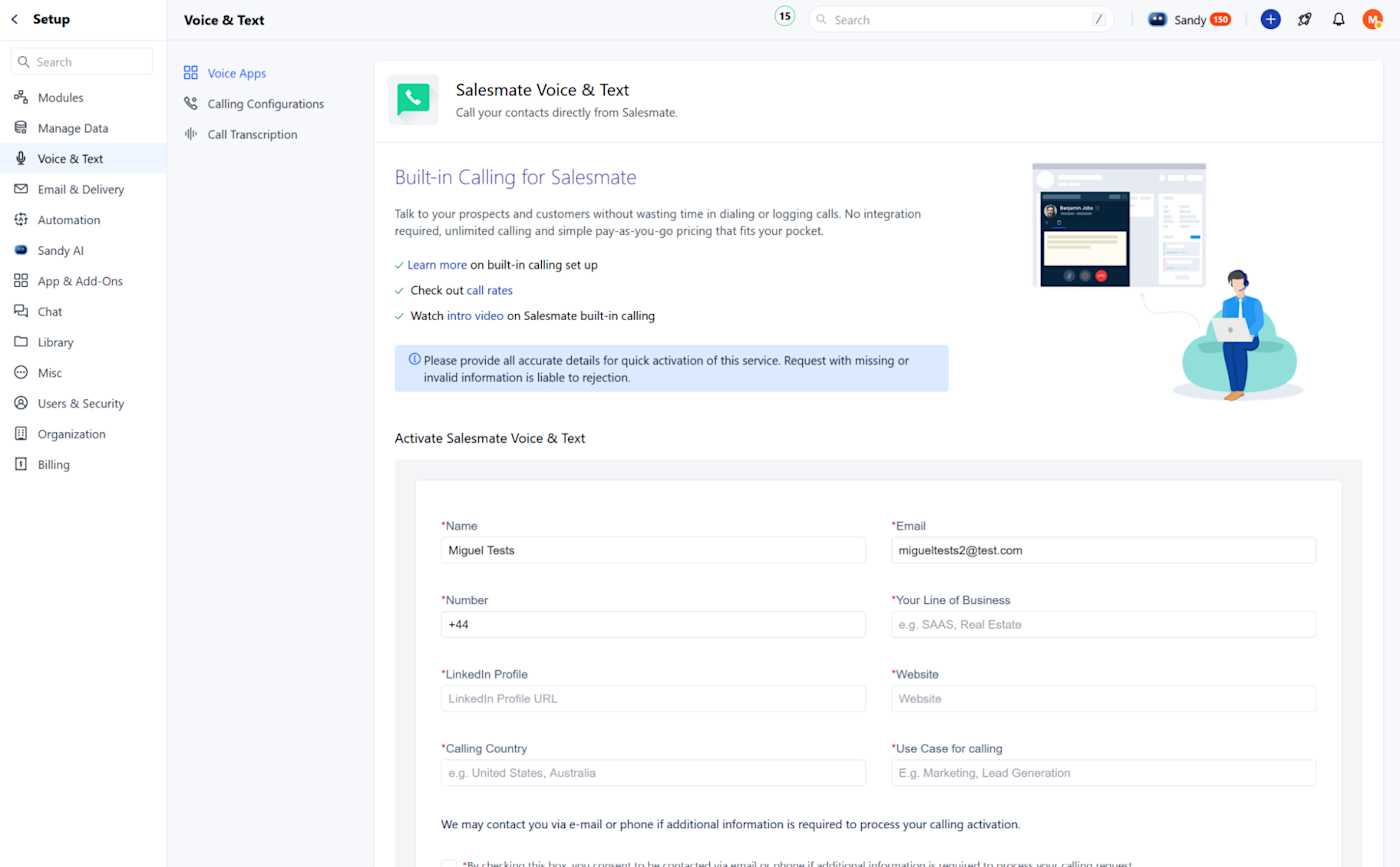Open the call rates link
1400x867 pixels.
pyautogui.click(x=489, y=290)
